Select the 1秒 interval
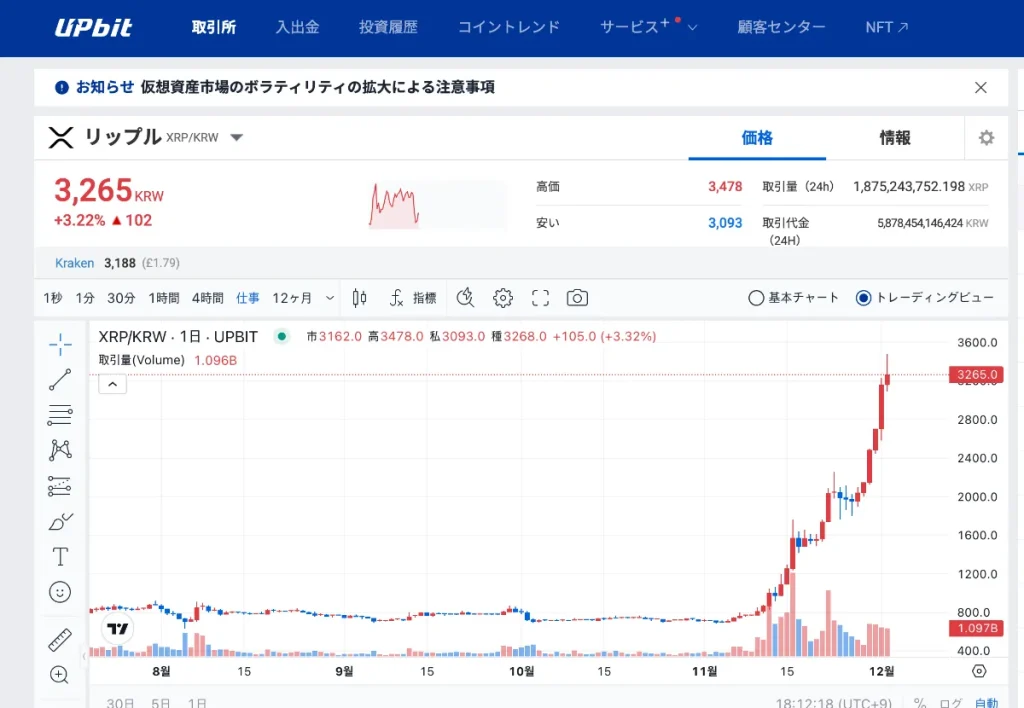The width and height of the screenshot is (1024, 708). pos(53,298)
